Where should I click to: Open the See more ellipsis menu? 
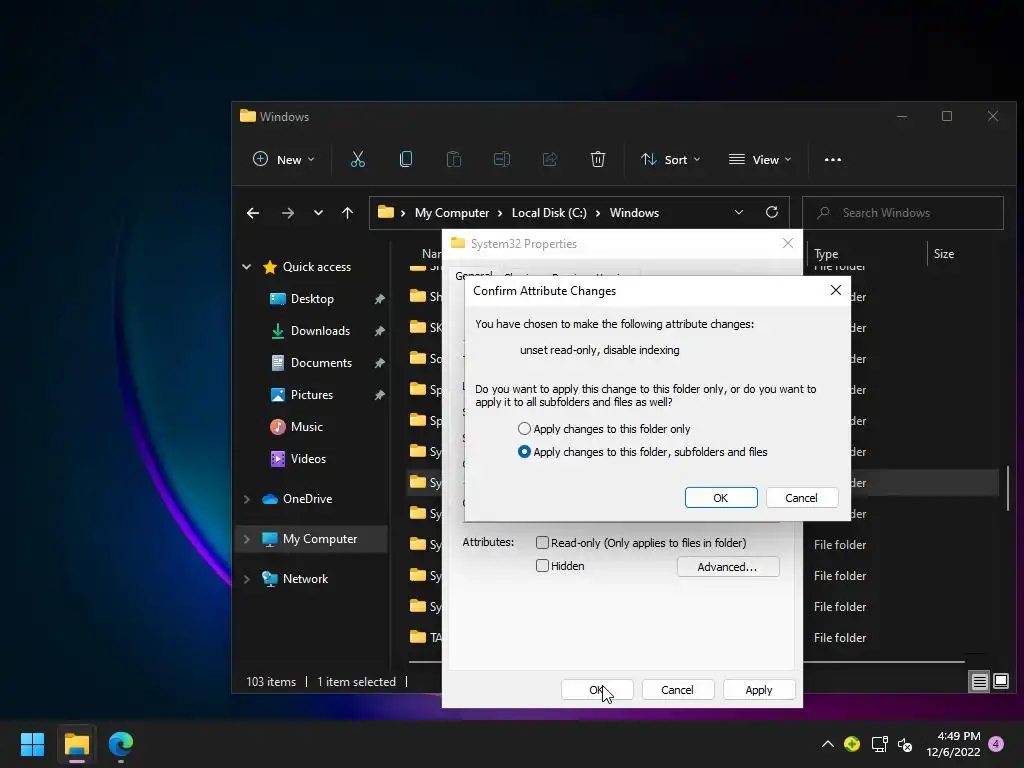[x=833, y=159]
